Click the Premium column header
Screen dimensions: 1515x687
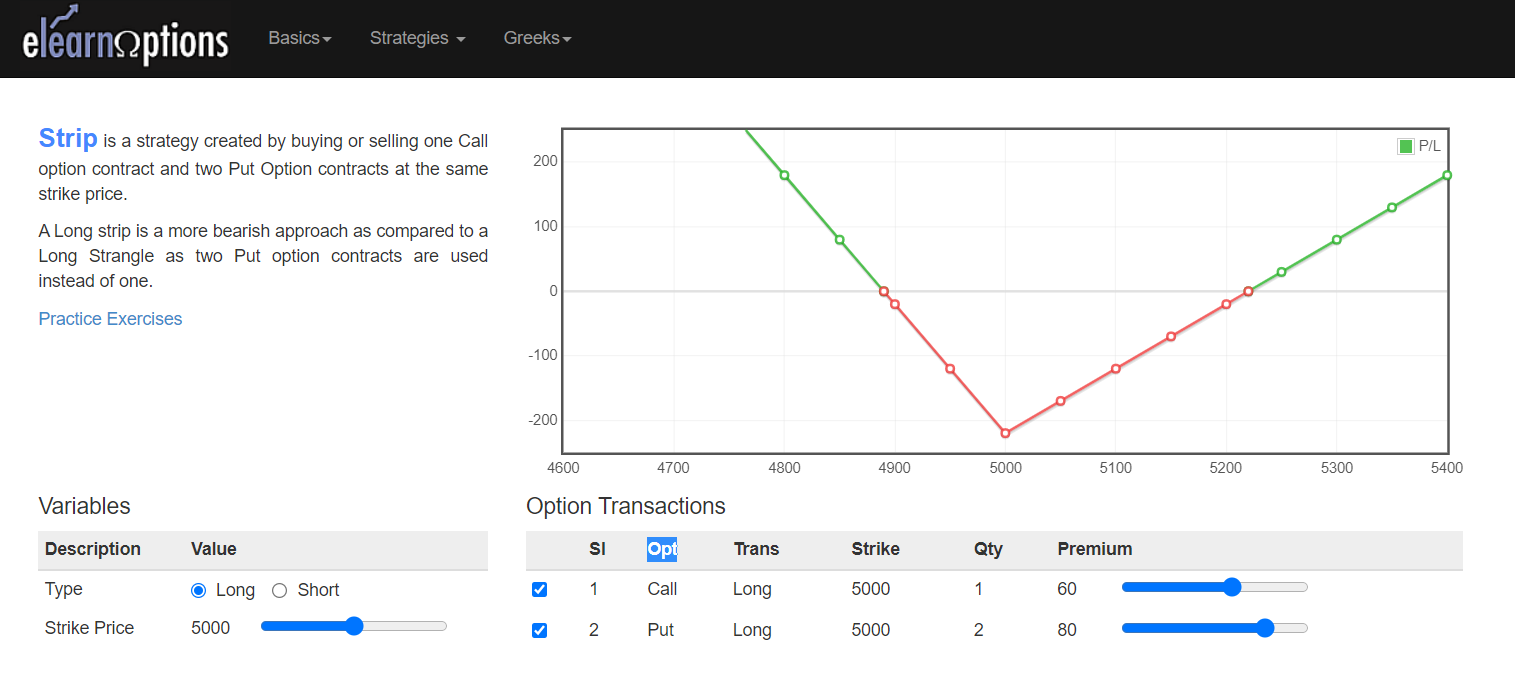coord(1094,549)
